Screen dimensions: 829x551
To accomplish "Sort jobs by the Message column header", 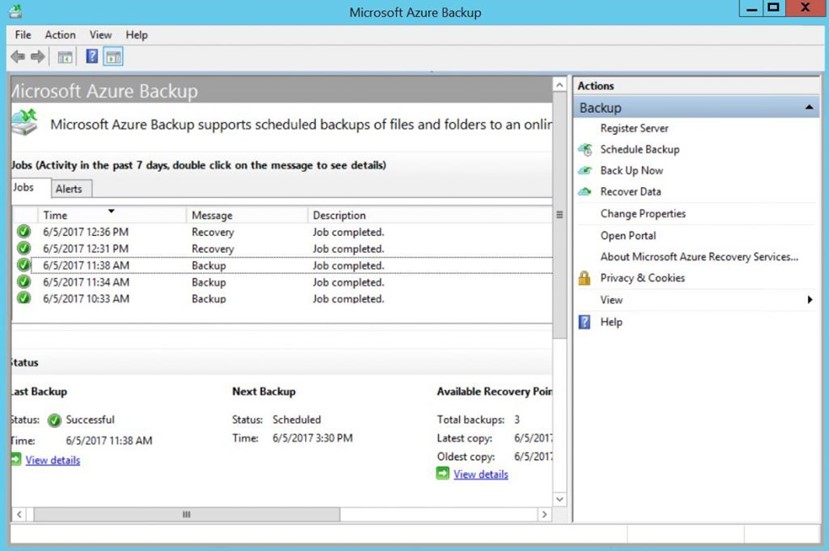I will 246,215.
